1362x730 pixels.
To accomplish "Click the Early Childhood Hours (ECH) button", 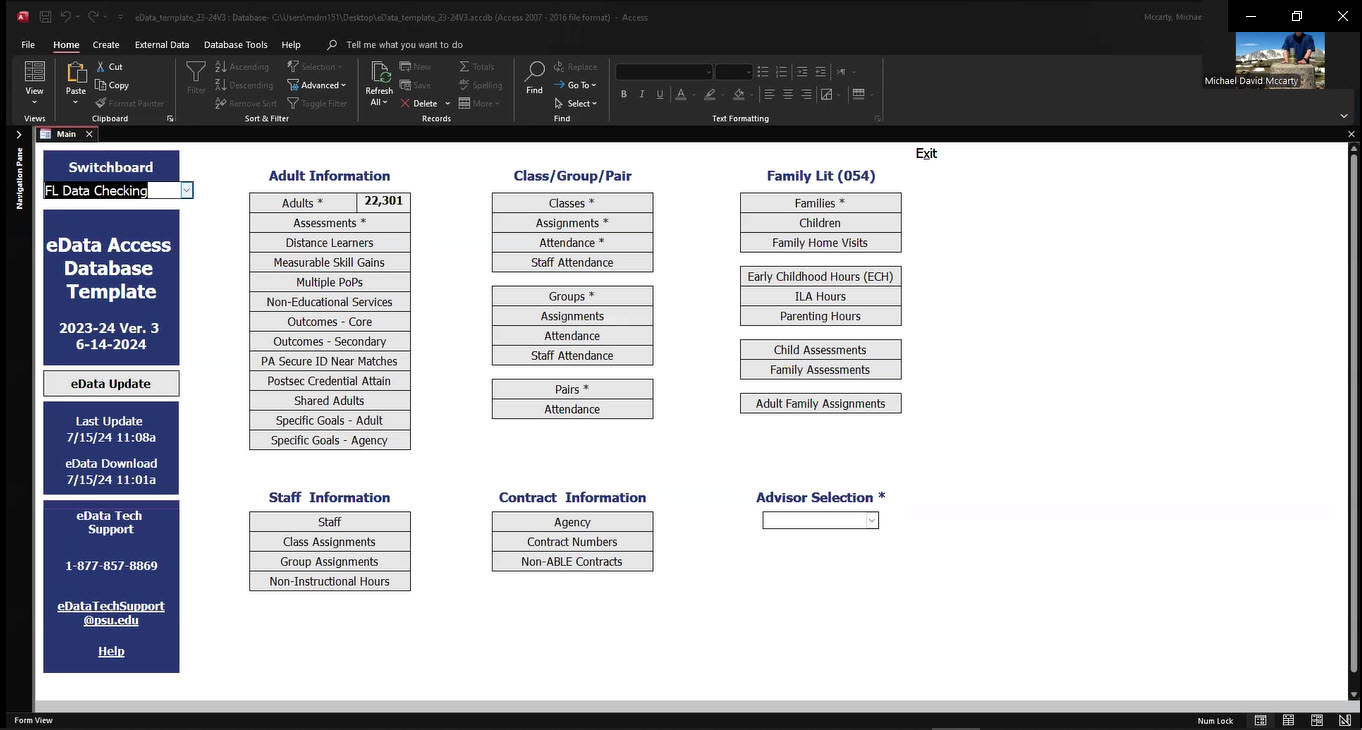I will point(820,276).
